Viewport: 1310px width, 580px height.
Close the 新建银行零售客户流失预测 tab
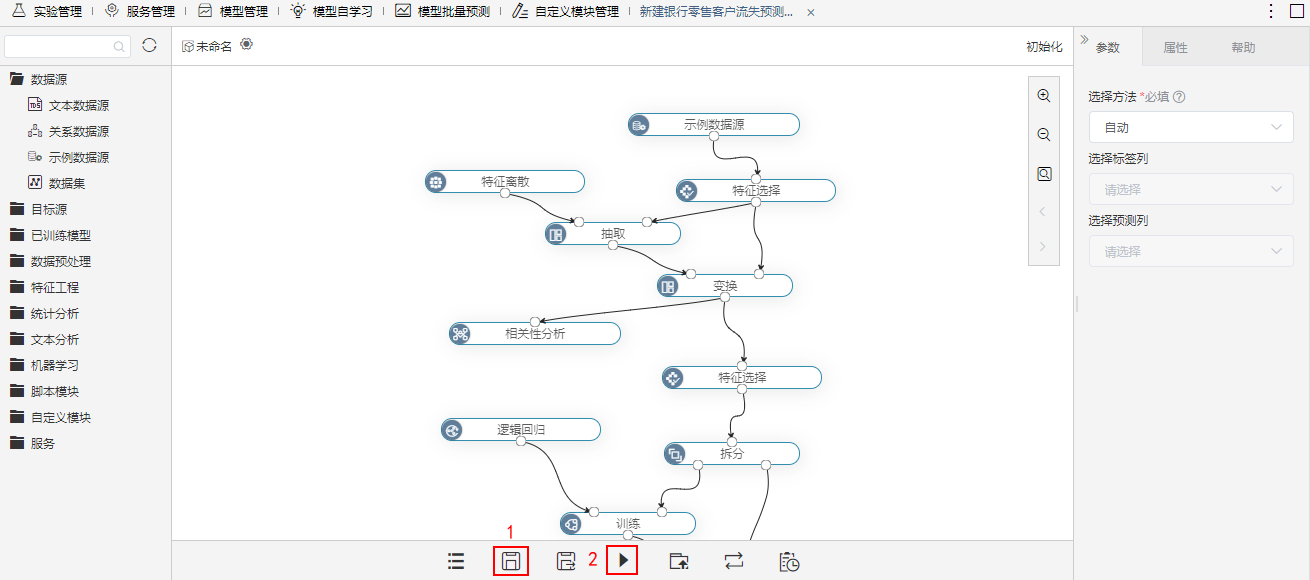pos(810,12)
